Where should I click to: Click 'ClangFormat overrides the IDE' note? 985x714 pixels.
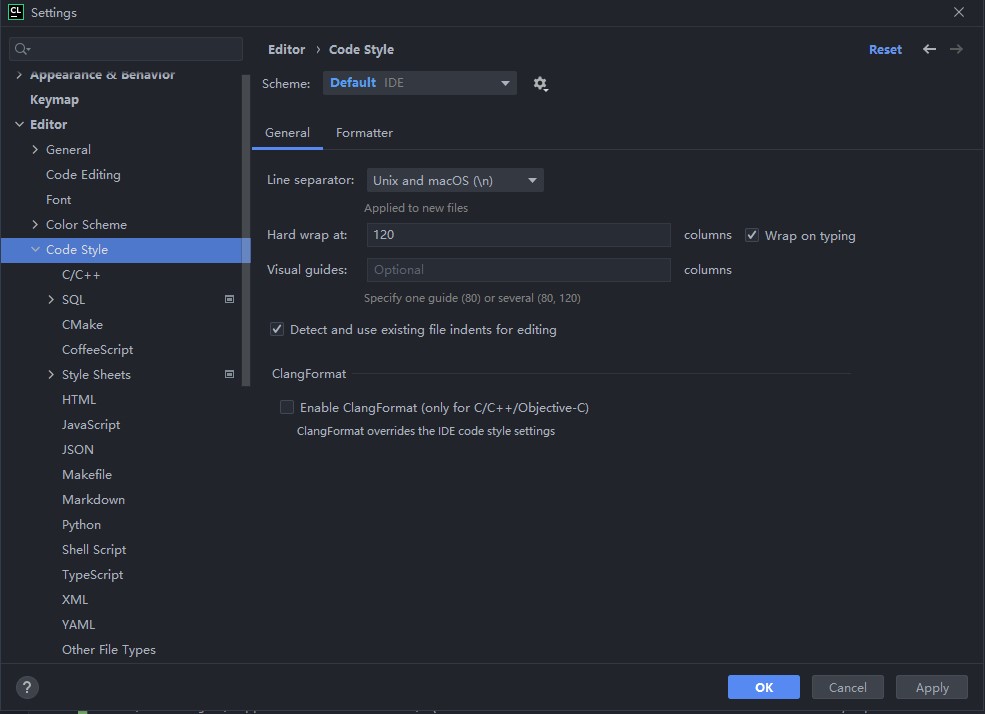coord(426,431)
